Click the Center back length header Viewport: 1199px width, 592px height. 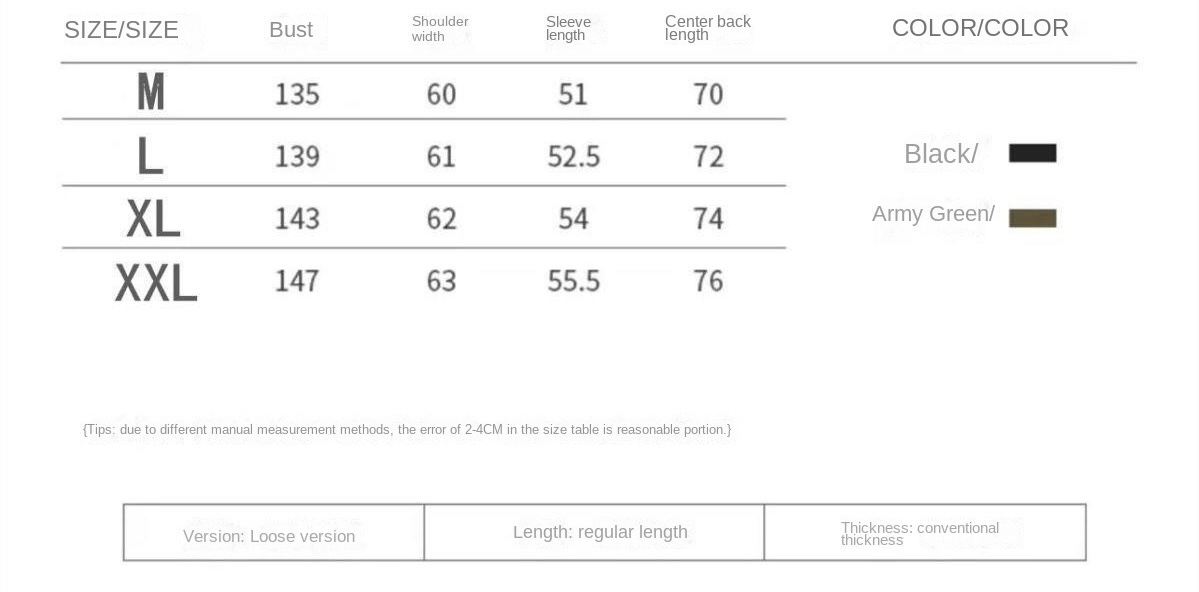coord(707,28)
